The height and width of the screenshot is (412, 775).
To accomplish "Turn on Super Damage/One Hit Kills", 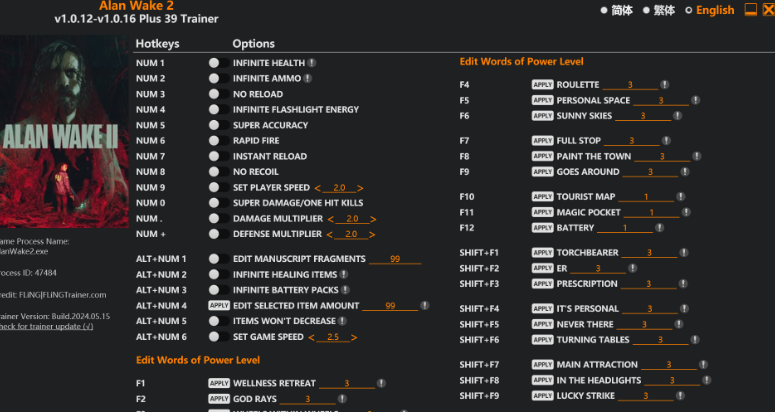I will pos(214,203).
